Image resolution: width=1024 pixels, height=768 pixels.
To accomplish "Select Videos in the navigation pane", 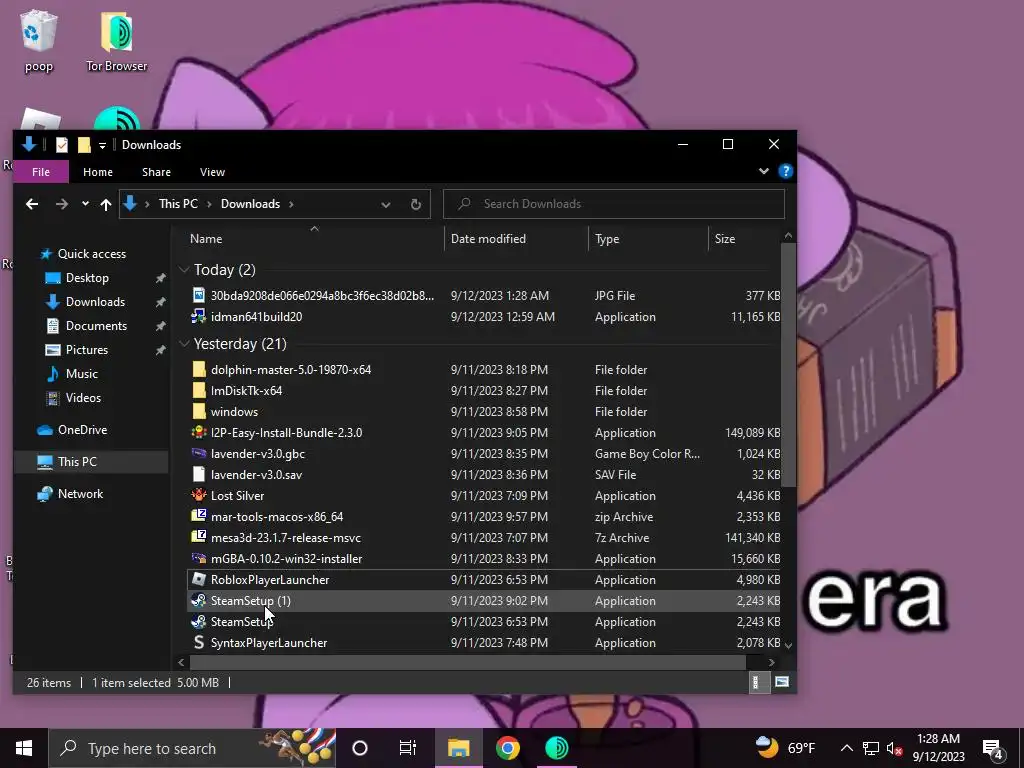I will [x=83, y=398].
